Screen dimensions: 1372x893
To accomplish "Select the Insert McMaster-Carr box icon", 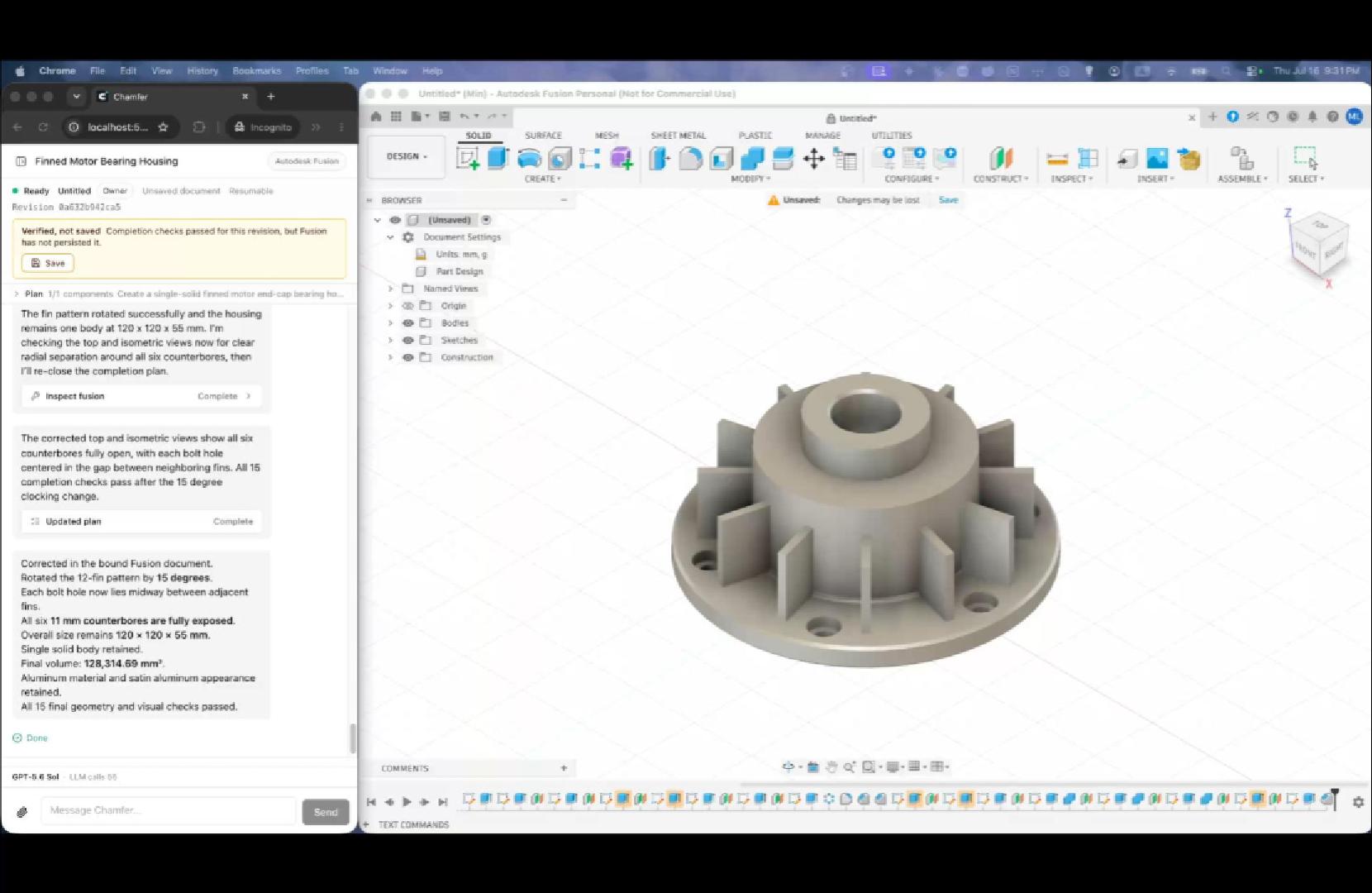I will coord(1189,158).
